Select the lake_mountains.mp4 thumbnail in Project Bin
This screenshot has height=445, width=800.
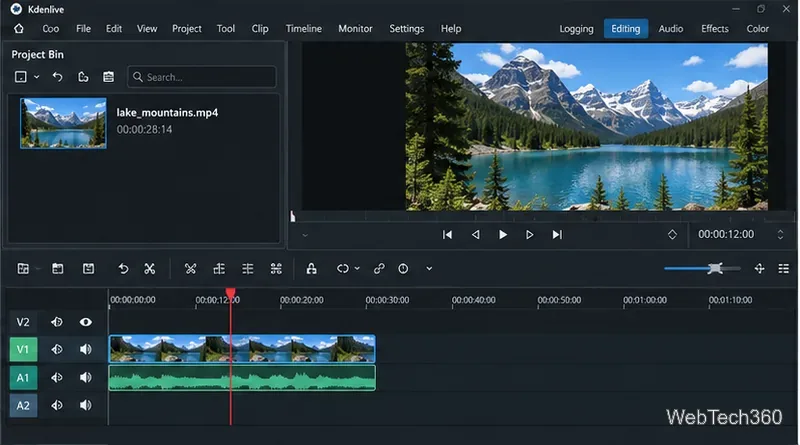coord(63,123)
